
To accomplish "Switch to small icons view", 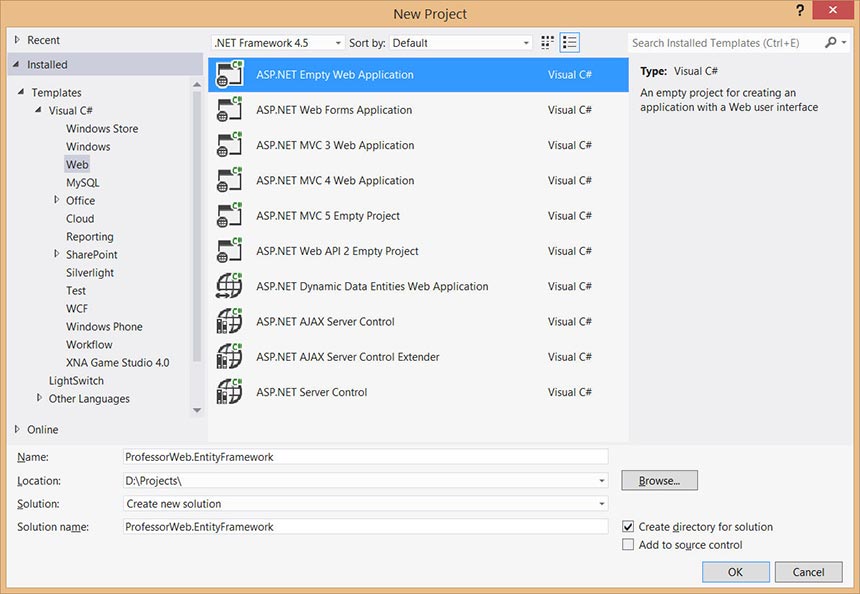I will [547, 43].
